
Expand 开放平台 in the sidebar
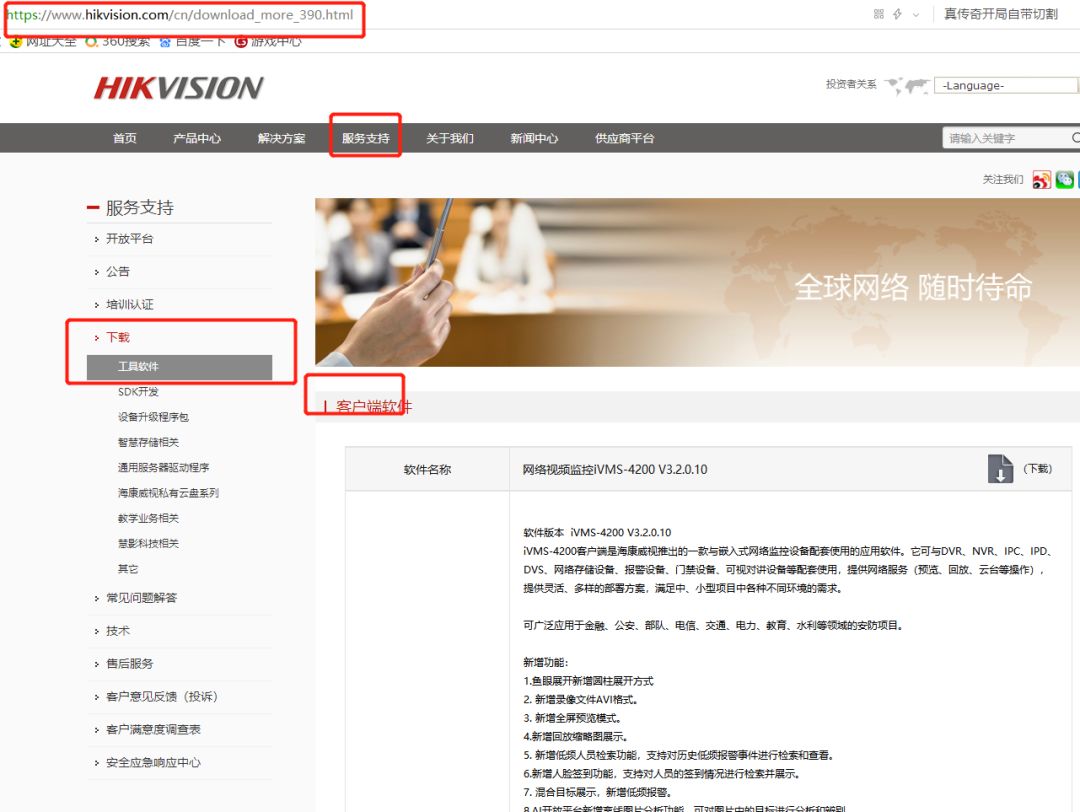129,239
